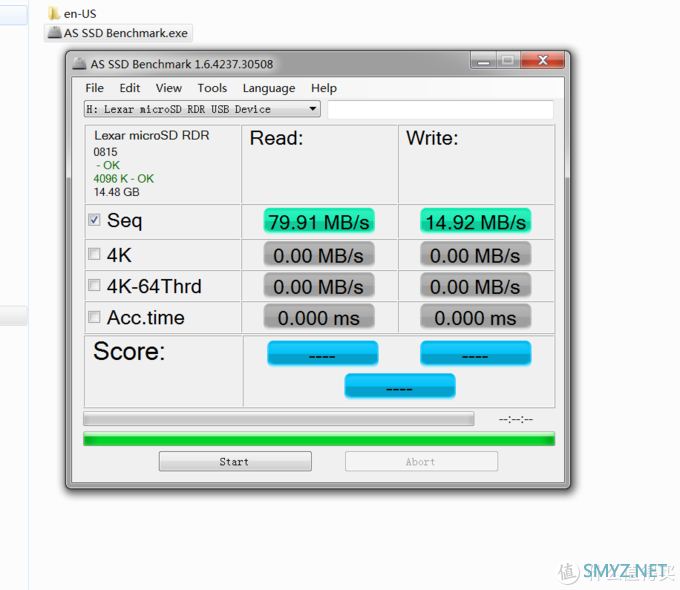The width and height of the screenshot is (680, 590).
Task: Close the AS SSD Benchmark window
Action: pyautogui.click(x=543, y=60)
